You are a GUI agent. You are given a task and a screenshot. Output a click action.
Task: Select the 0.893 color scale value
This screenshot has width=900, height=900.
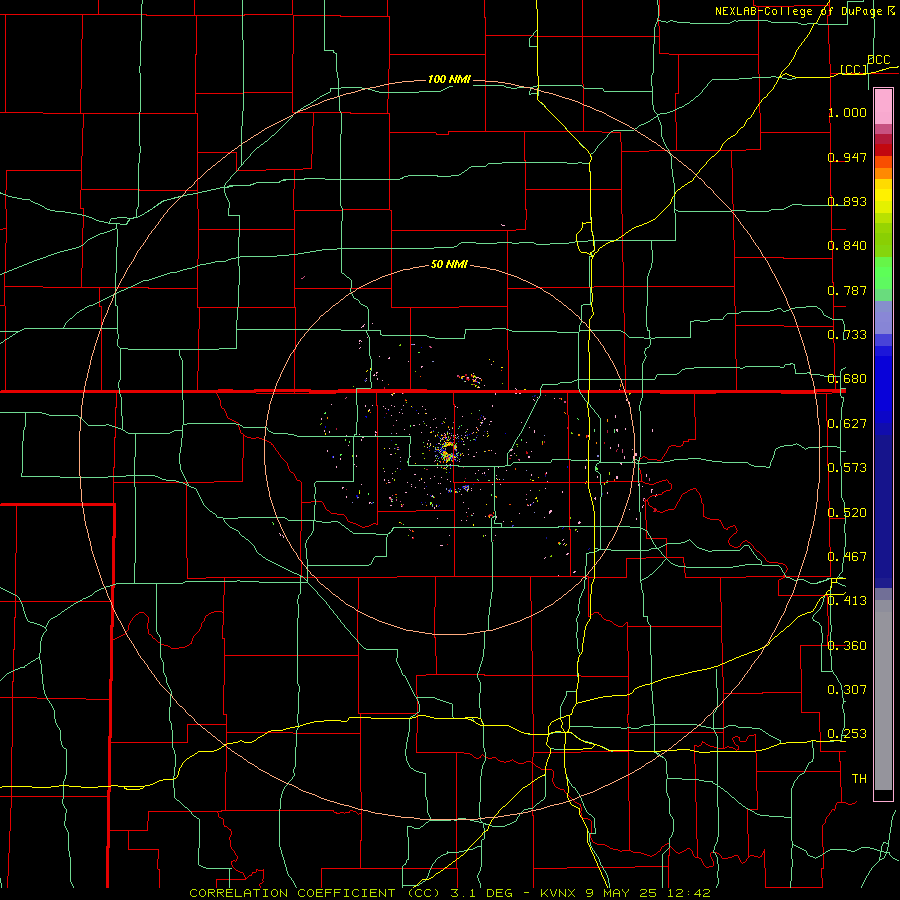(847, 201)
